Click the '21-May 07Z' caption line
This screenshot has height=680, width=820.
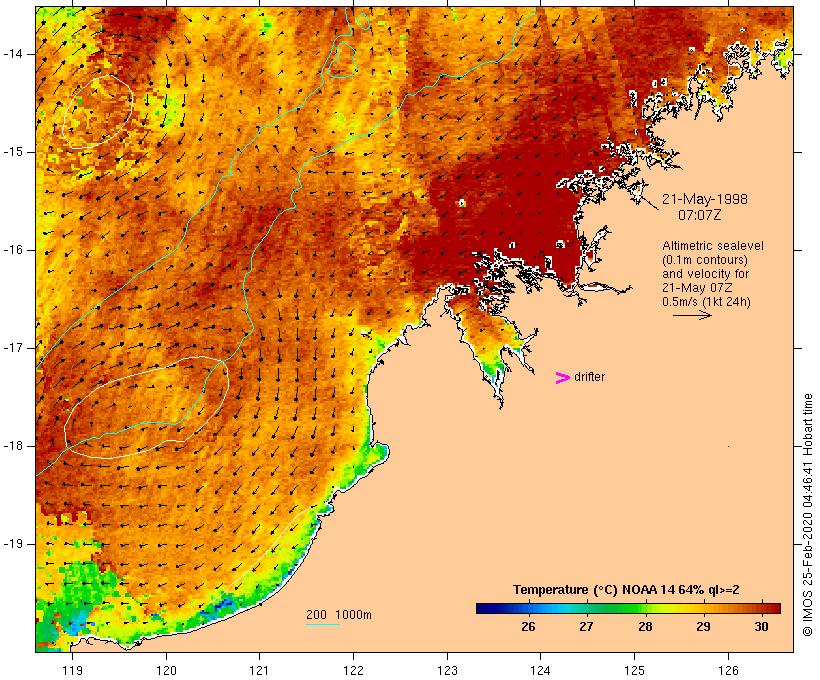point(697,288)
